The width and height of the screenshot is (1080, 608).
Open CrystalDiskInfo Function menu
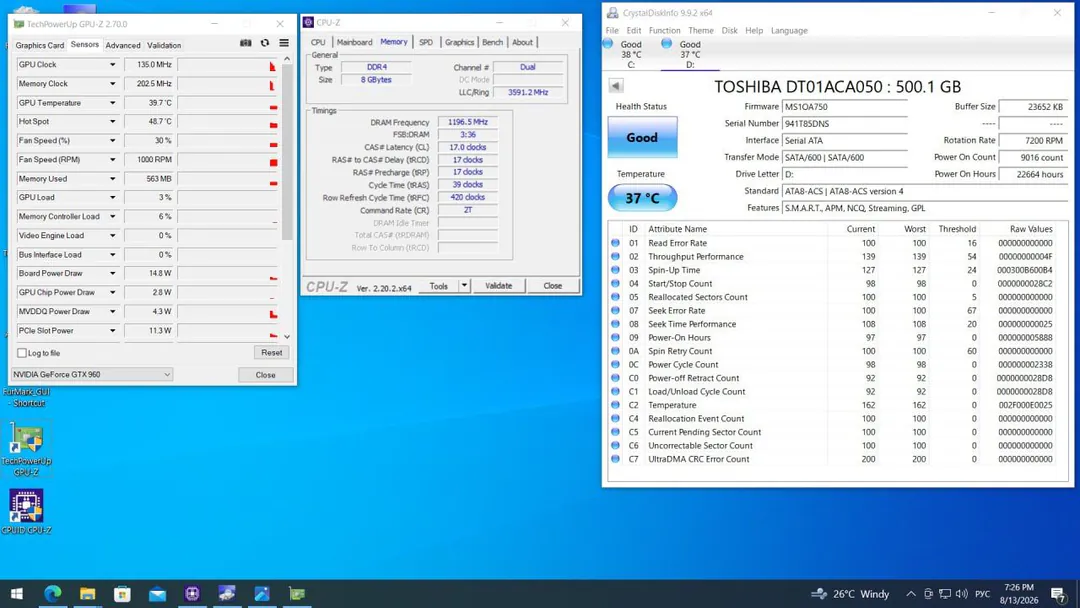point(664,30)
